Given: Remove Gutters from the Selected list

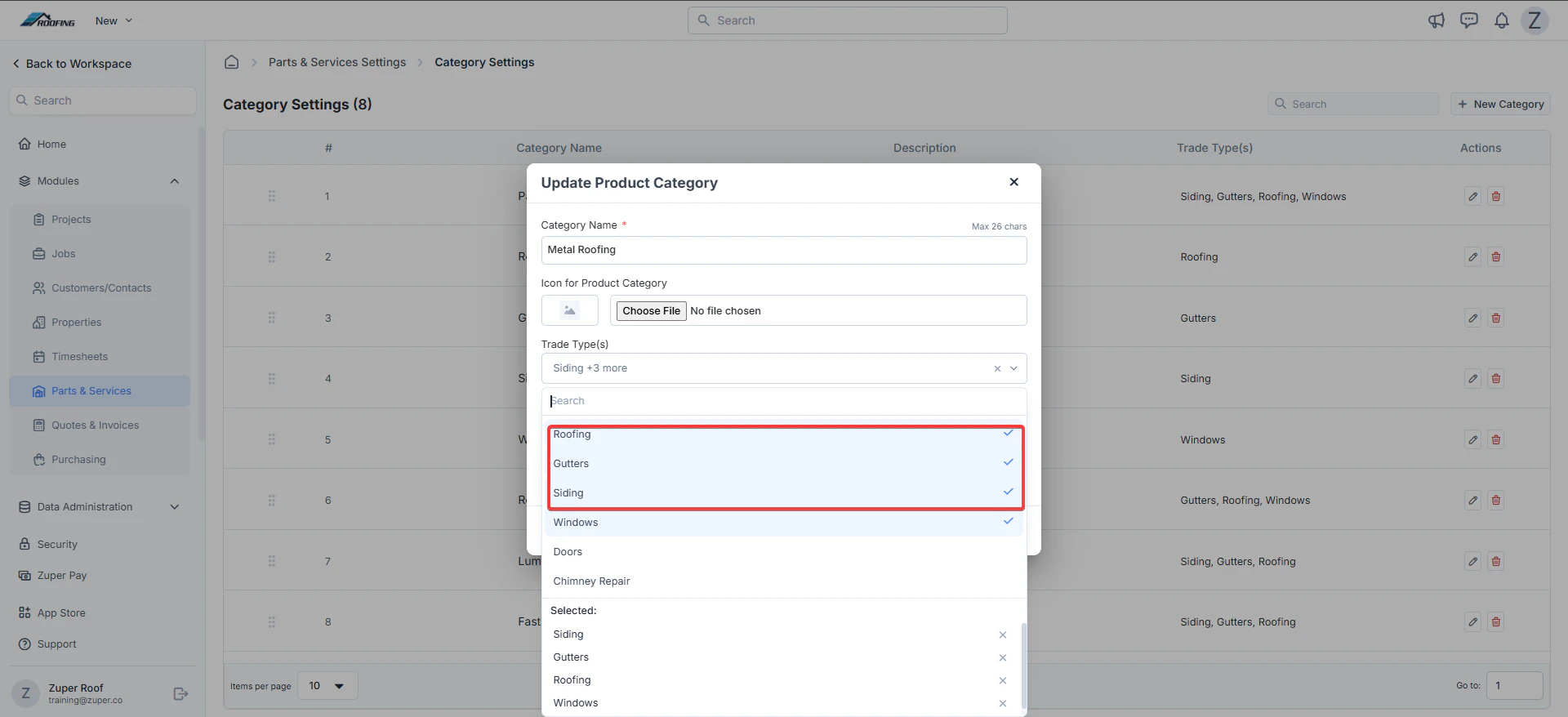Looking at the screenshot, I should click(x=1003, y=657).
